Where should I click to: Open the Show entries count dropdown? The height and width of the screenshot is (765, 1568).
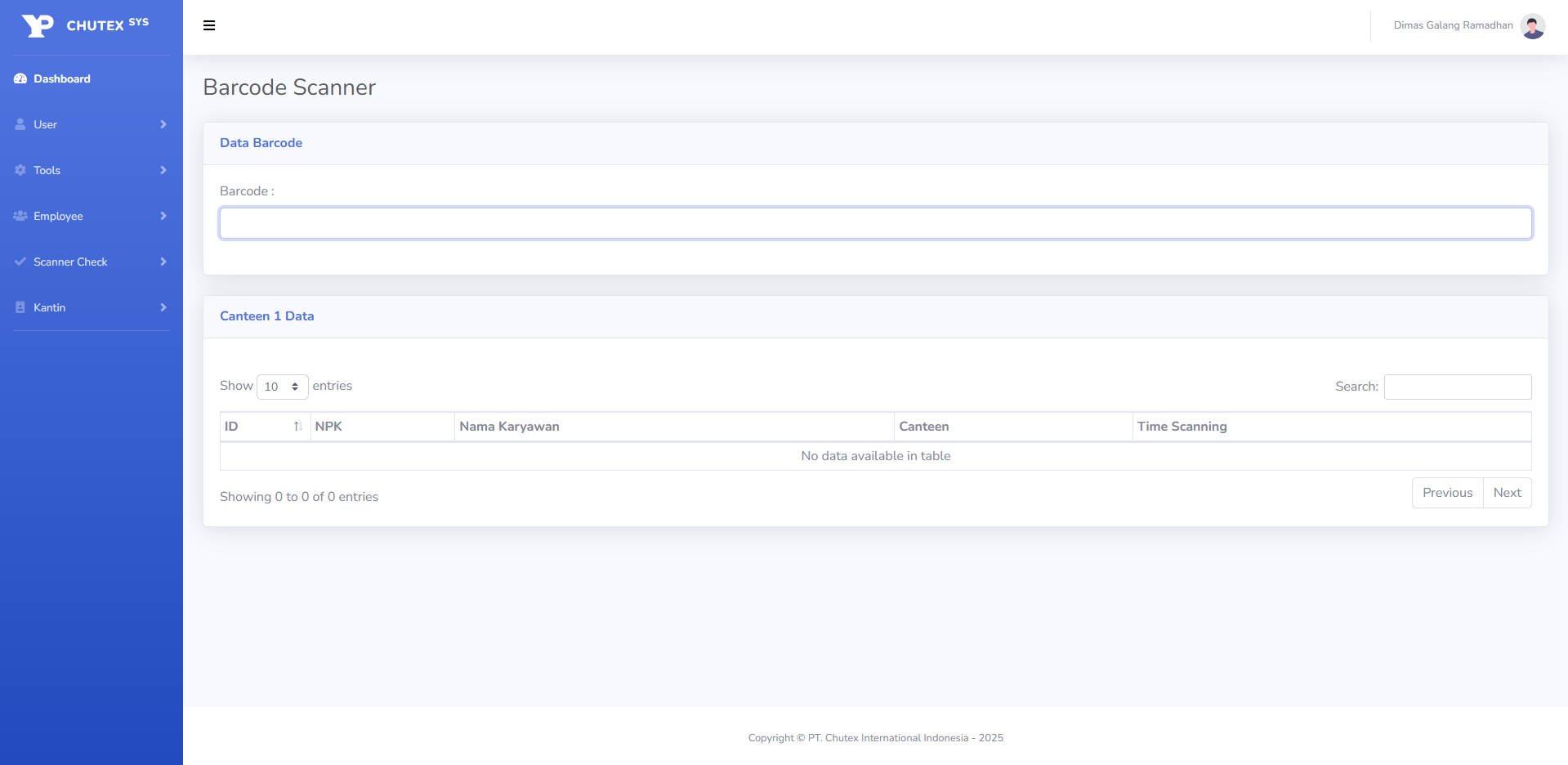pyautogui.click(x=282, y=387)
